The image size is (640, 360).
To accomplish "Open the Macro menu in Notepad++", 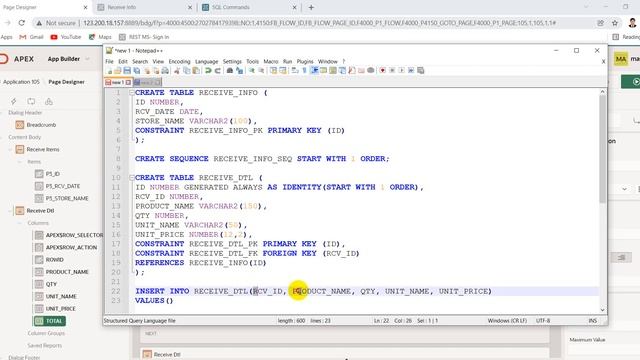I will (271, 61).
